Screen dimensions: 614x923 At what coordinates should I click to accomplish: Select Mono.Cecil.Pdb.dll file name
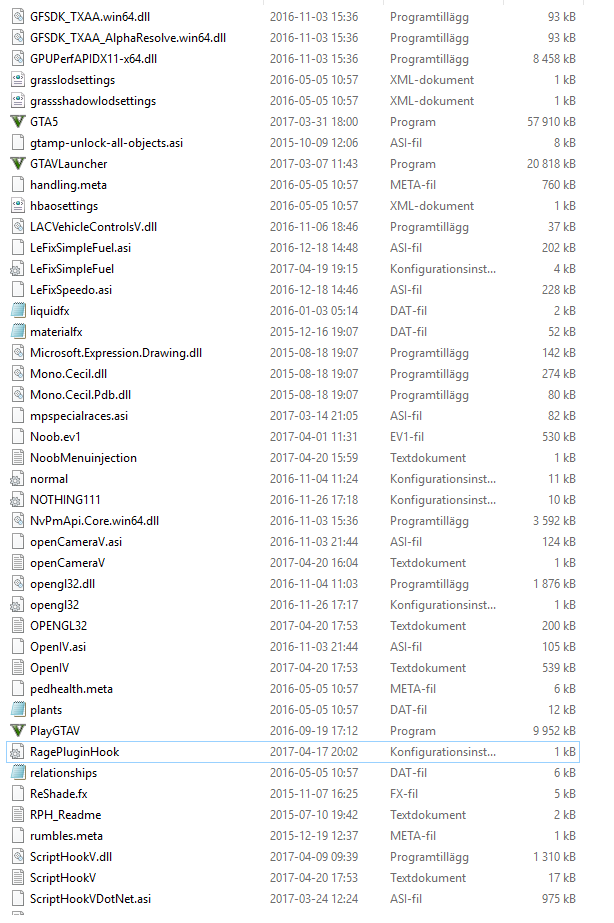tap(80, 394)
